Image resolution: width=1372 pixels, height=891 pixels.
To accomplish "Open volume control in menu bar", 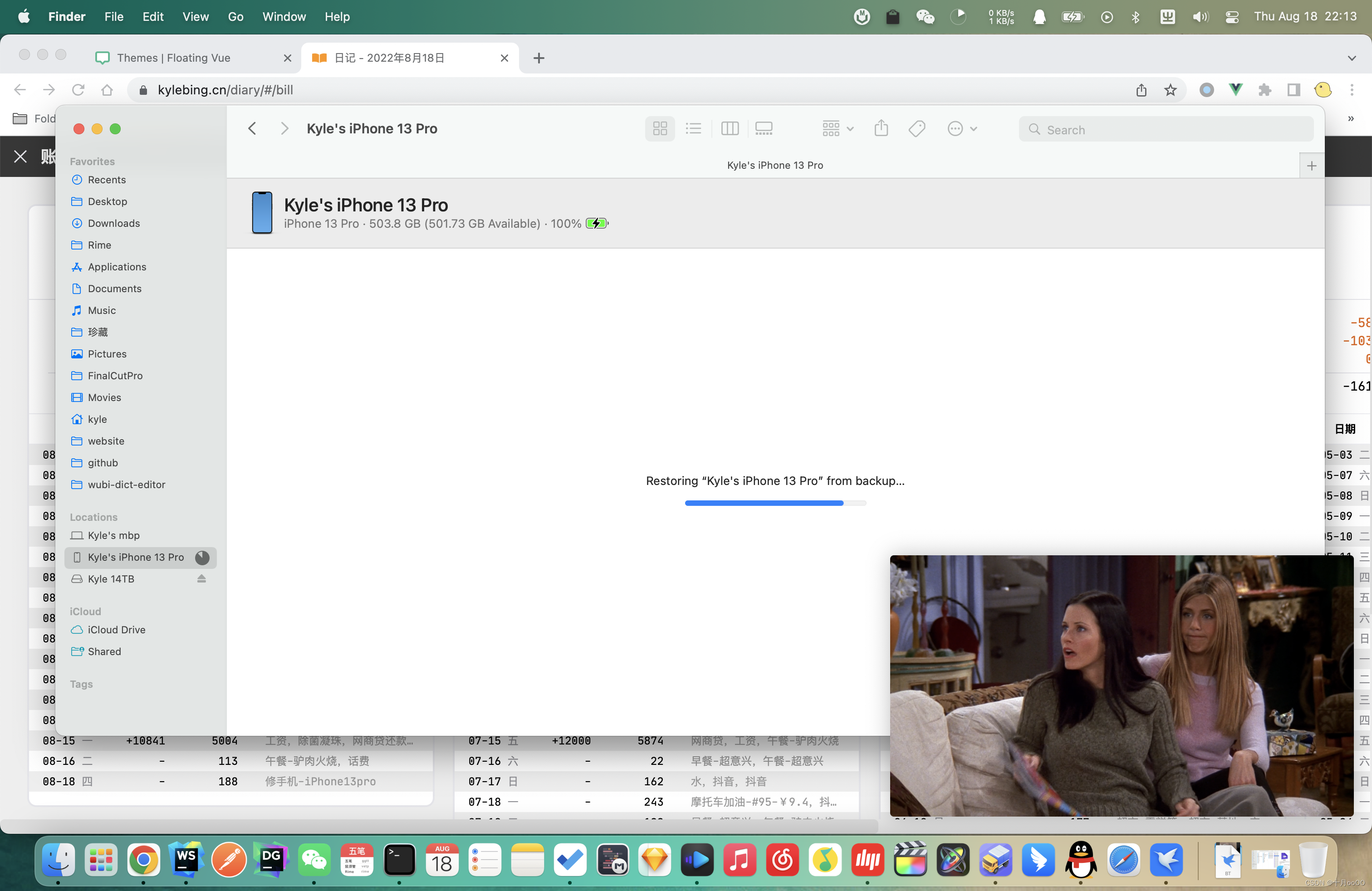I will coord(1200,17).
